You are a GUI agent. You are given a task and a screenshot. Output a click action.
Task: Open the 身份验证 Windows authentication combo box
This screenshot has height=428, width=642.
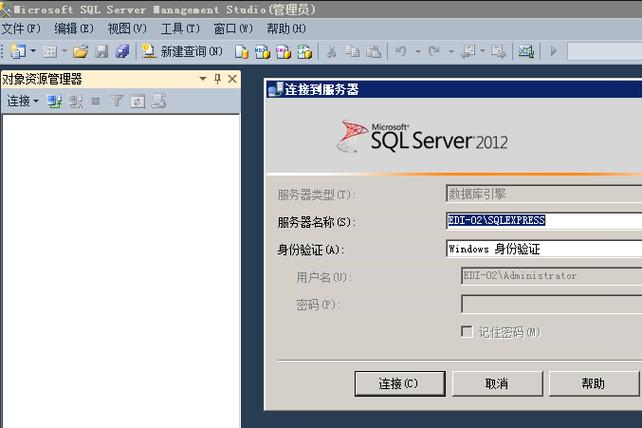(544, 249)
